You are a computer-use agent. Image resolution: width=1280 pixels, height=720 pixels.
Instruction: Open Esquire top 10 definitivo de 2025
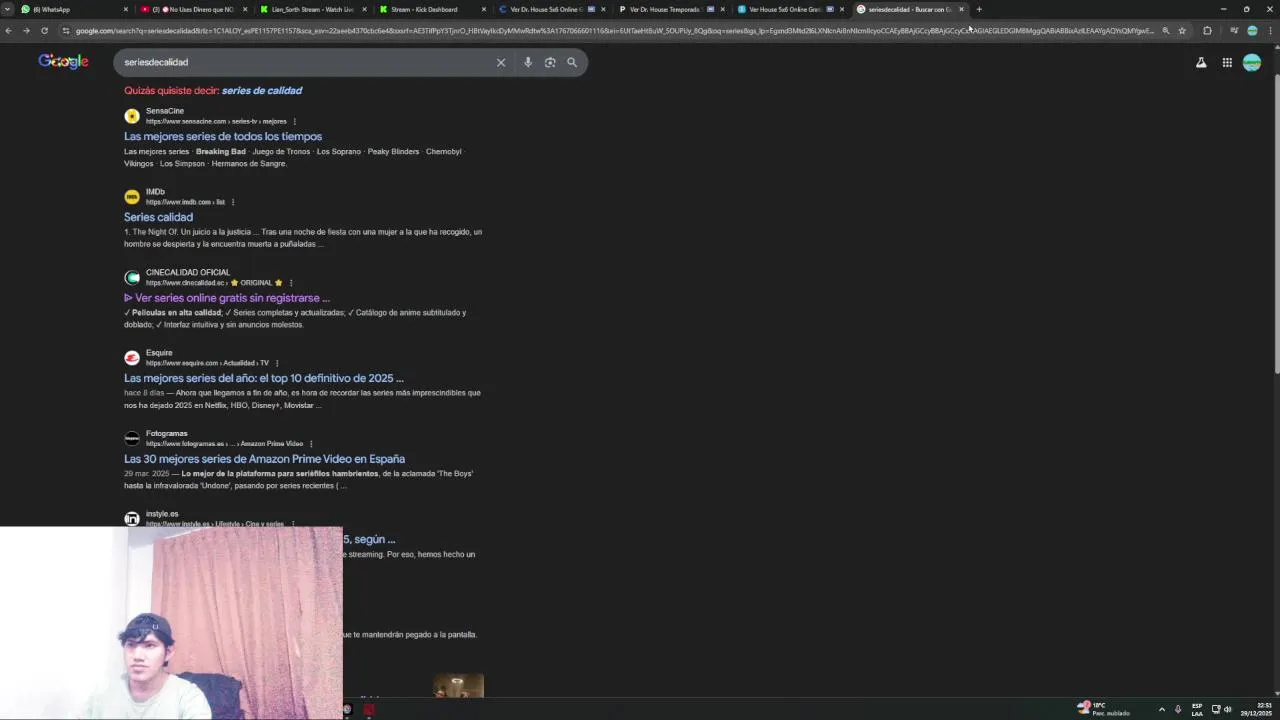pos(264,378)
